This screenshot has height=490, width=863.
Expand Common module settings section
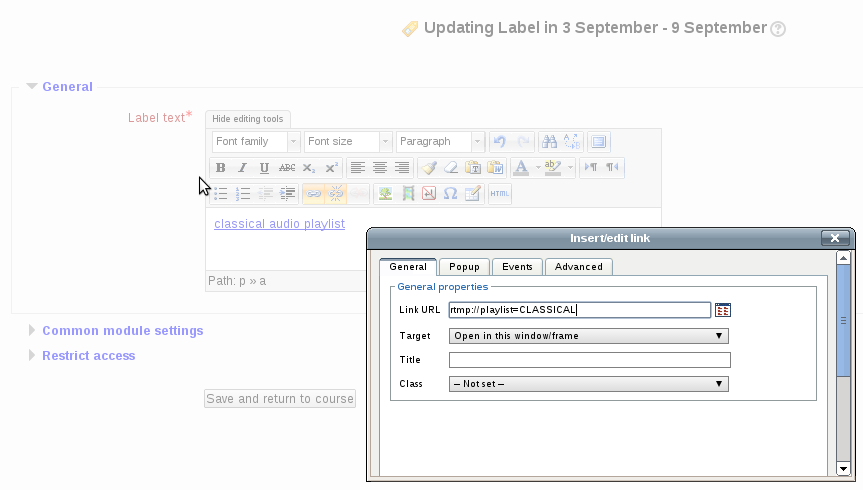(122, 331)
